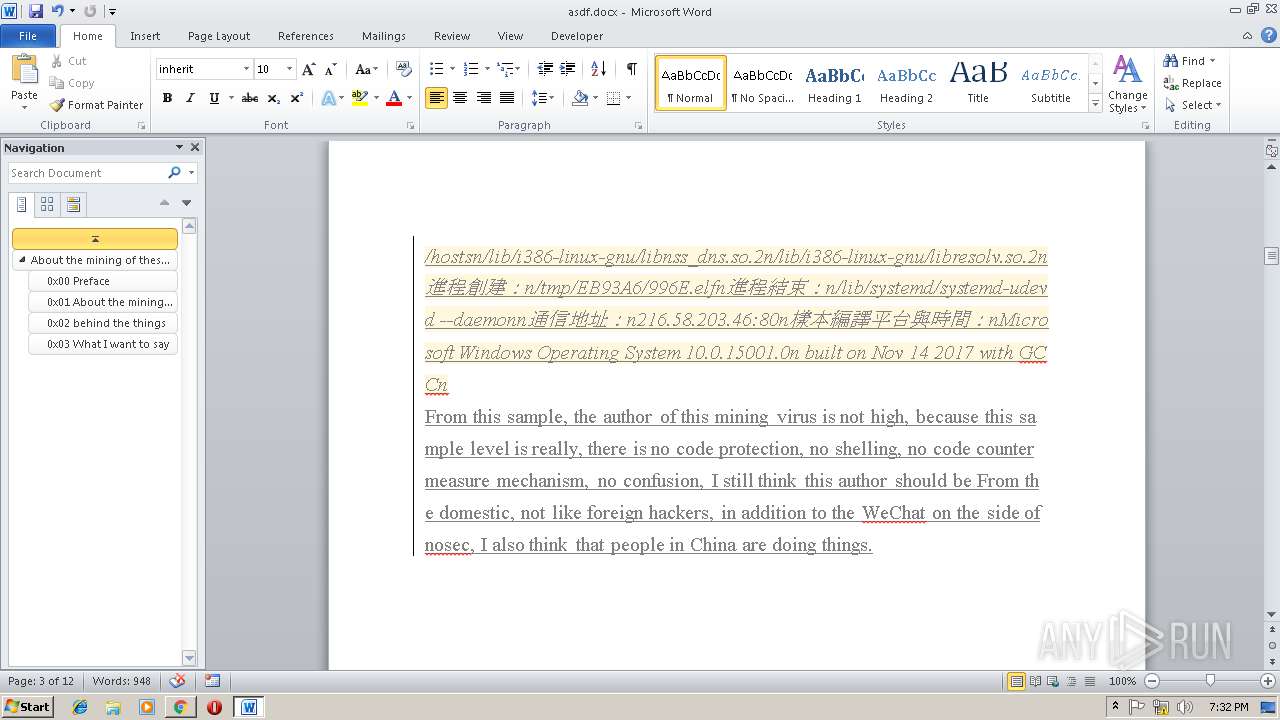Open the line spacing dropdown
The width and height of the screenshot is (1280, 720).
542,98
